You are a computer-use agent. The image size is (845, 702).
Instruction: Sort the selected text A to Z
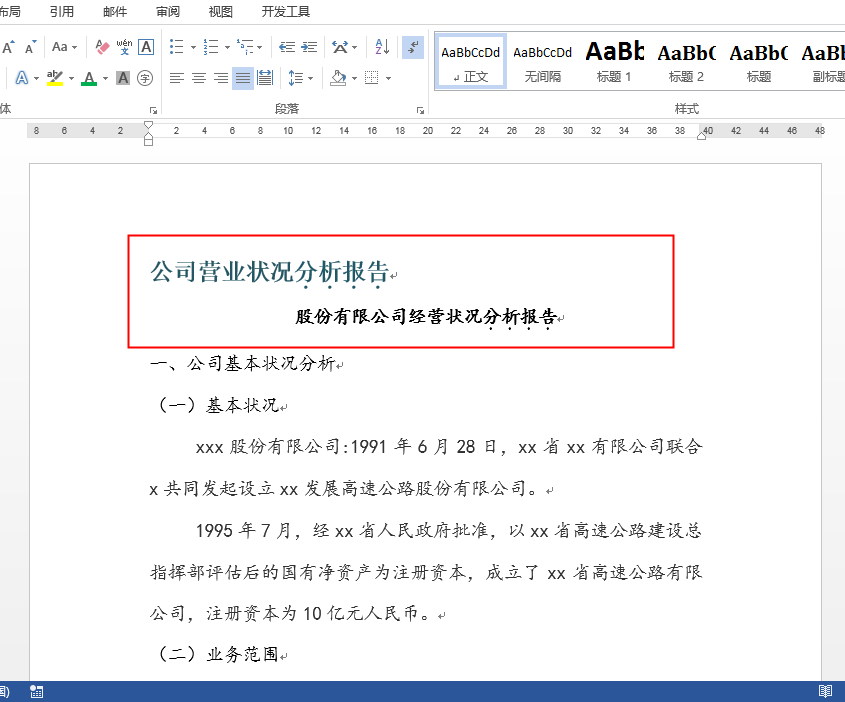tap(382, 47)
